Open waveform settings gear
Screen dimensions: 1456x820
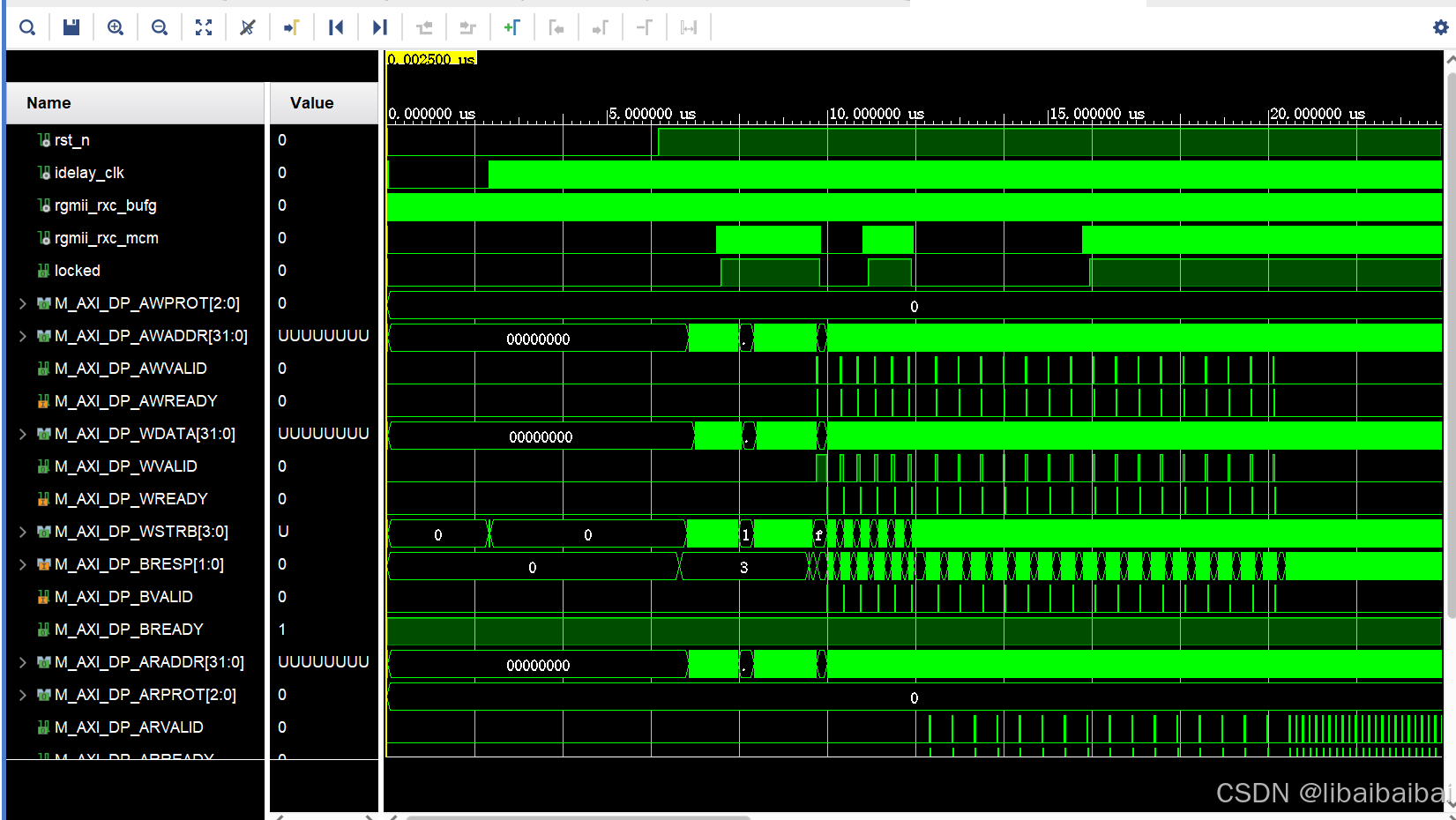(x=1440, y=27)
